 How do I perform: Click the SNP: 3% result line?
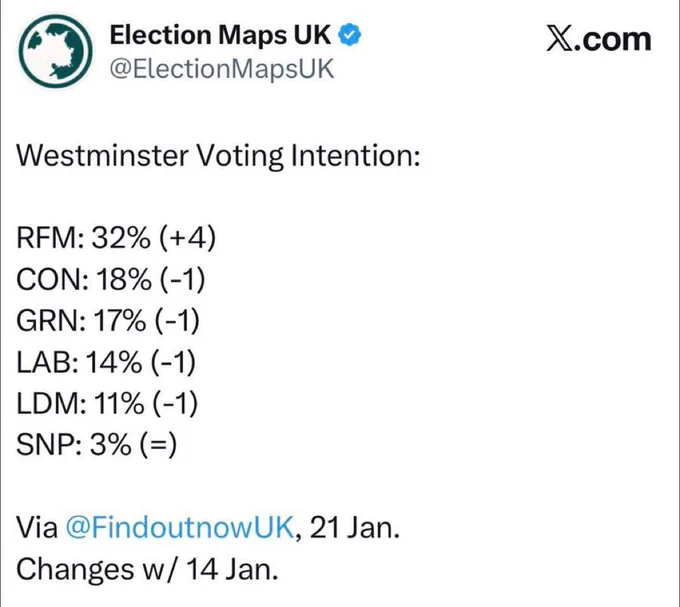97,444
